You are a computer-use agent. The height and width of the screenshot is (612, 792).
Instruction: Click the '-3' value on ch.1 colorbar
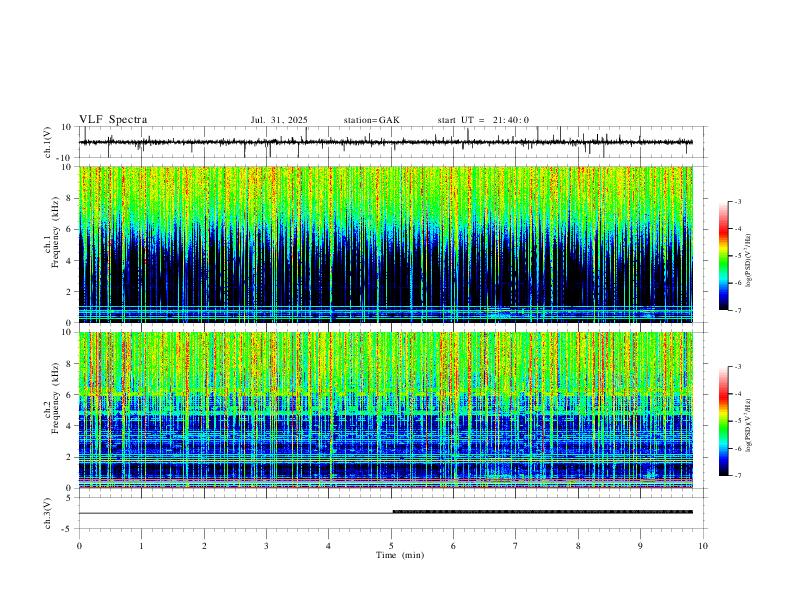click(738, 201)
